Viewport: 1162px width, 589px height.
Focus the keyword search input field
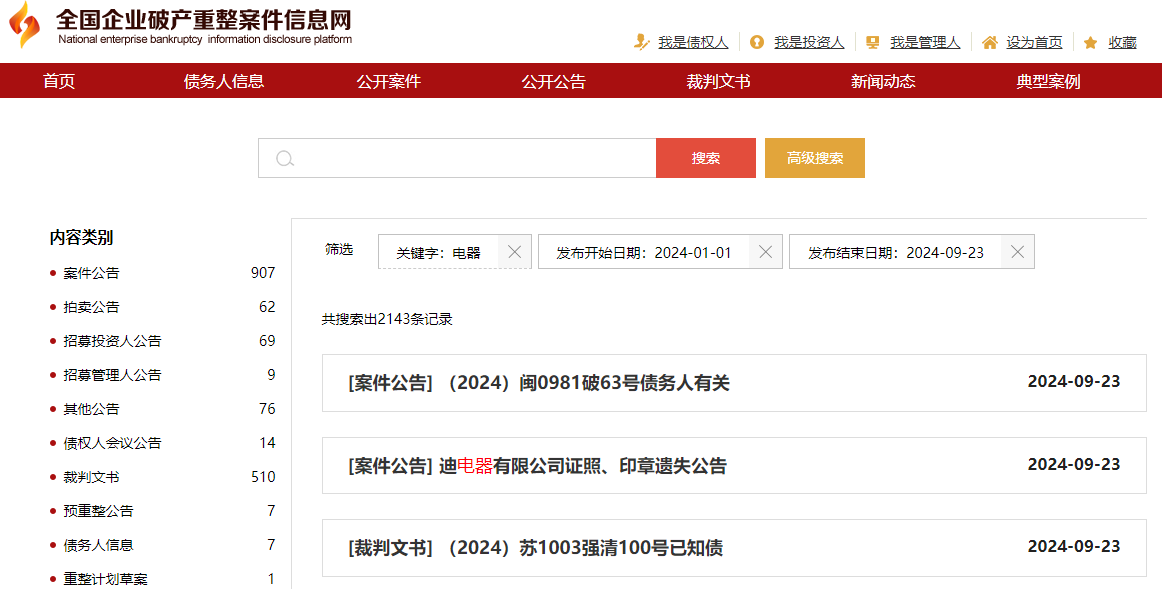[x=470, y=158]
